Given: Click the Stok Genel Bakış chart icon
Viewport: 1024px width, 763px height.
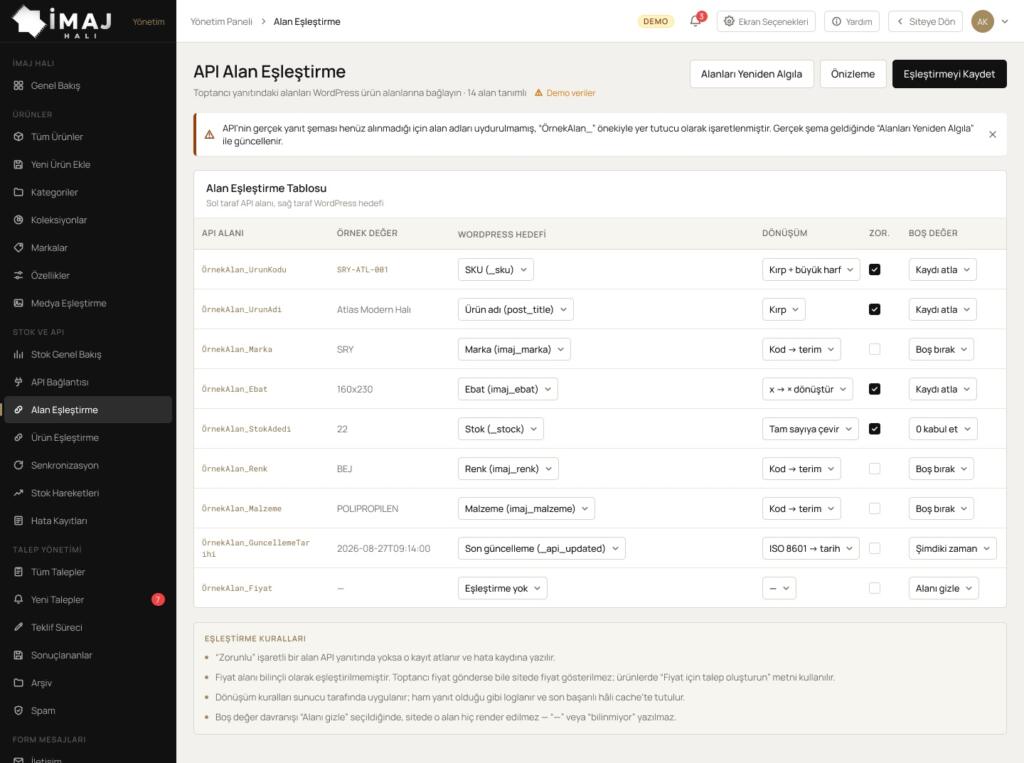Looking at the screenshot, I should tap(18, 354).
